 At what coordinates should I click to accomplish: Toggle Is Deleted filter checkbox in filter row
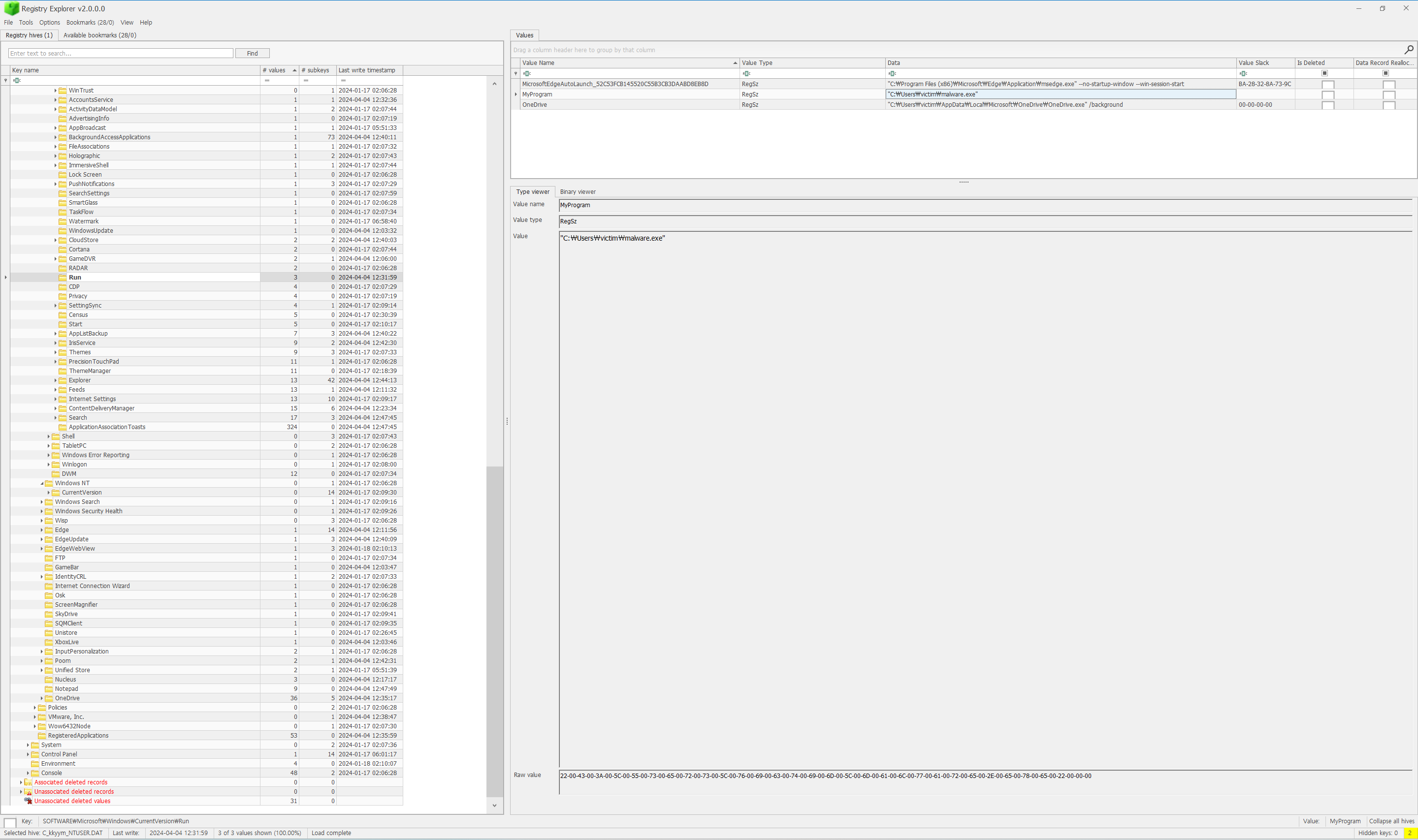(x=1324, y=73)
